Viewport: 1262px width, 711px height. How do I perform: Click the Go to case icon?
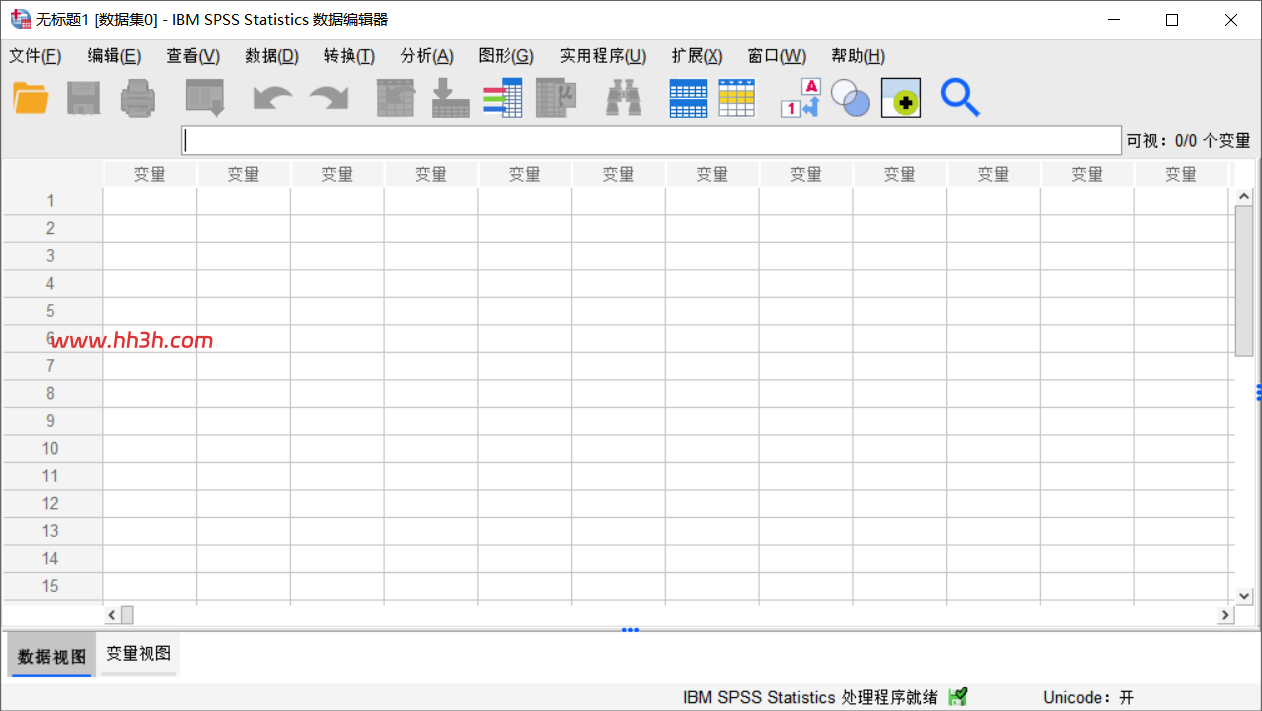(395, 98)
